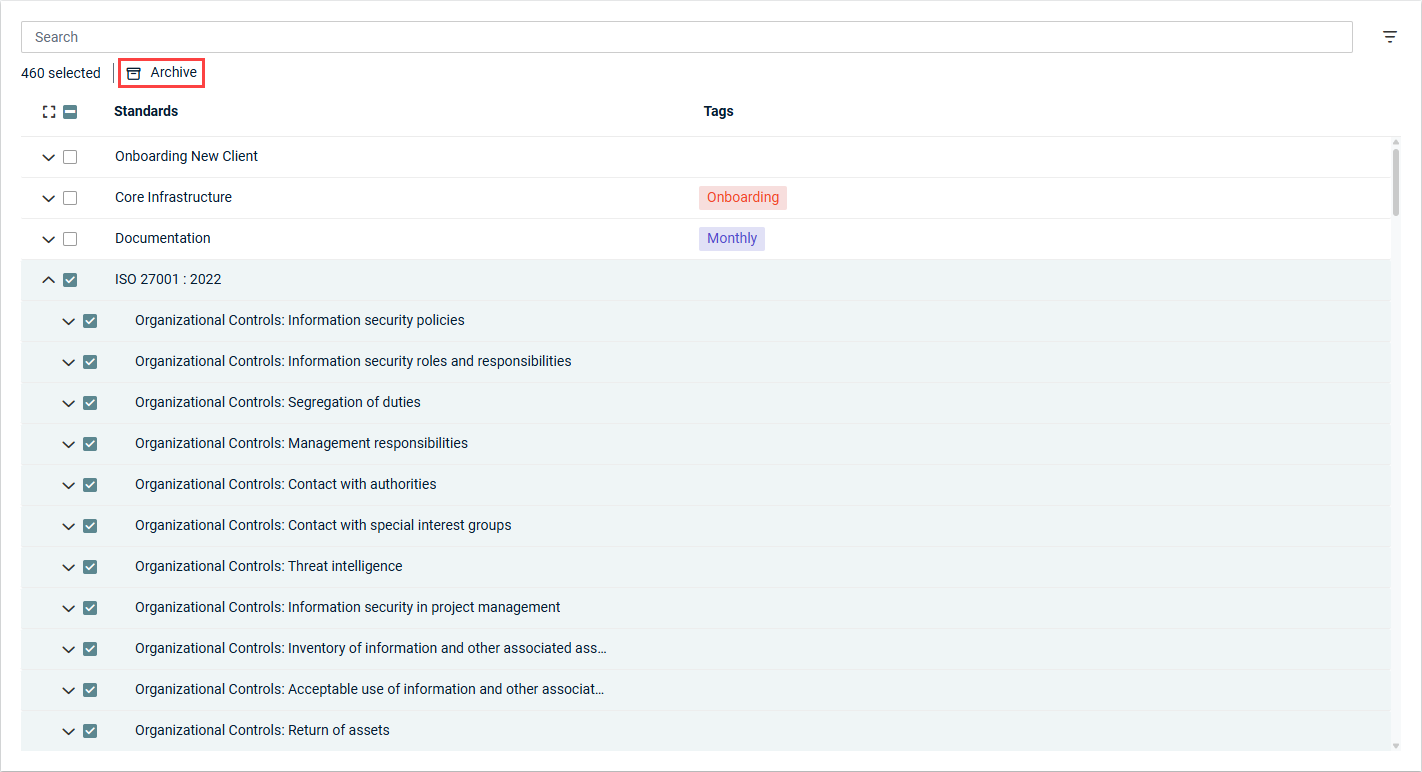Click the Tags column header
This screenshot has height=772, width=1422.
(718, 111)
